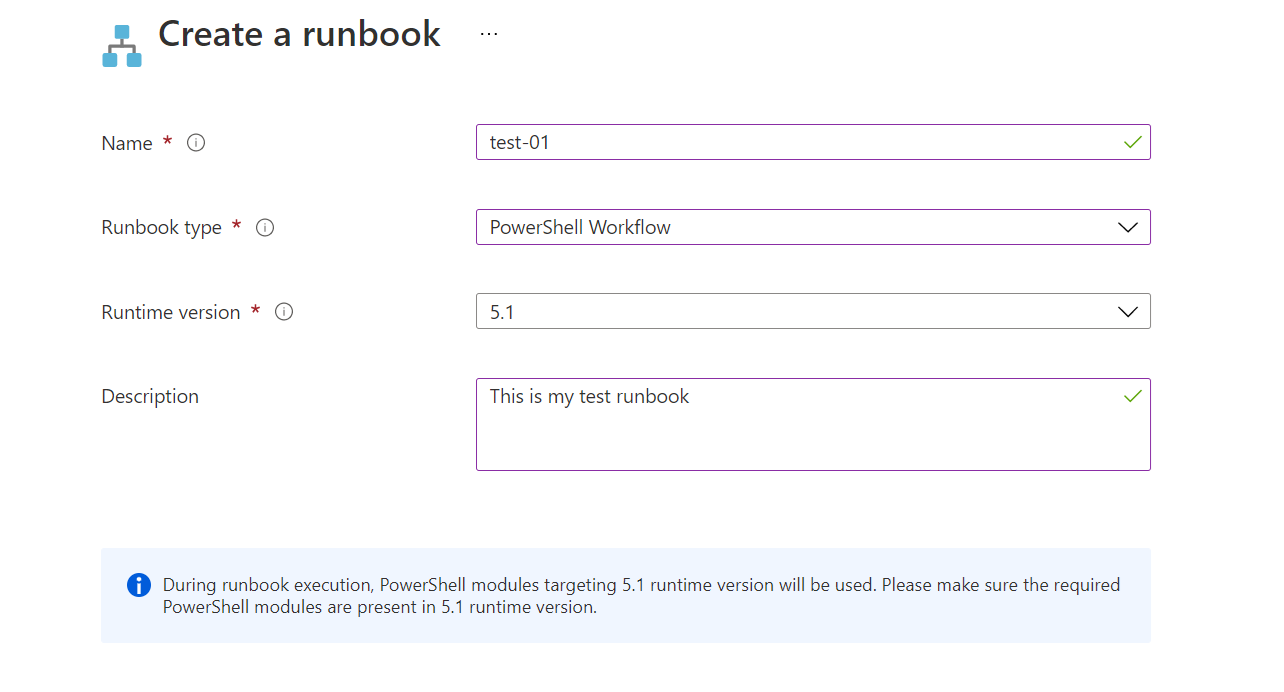Image resolution: width=1284 pixels, height=692 pixels.
Task: Click the required asterisk beside Runbook type
Action: 236,227
